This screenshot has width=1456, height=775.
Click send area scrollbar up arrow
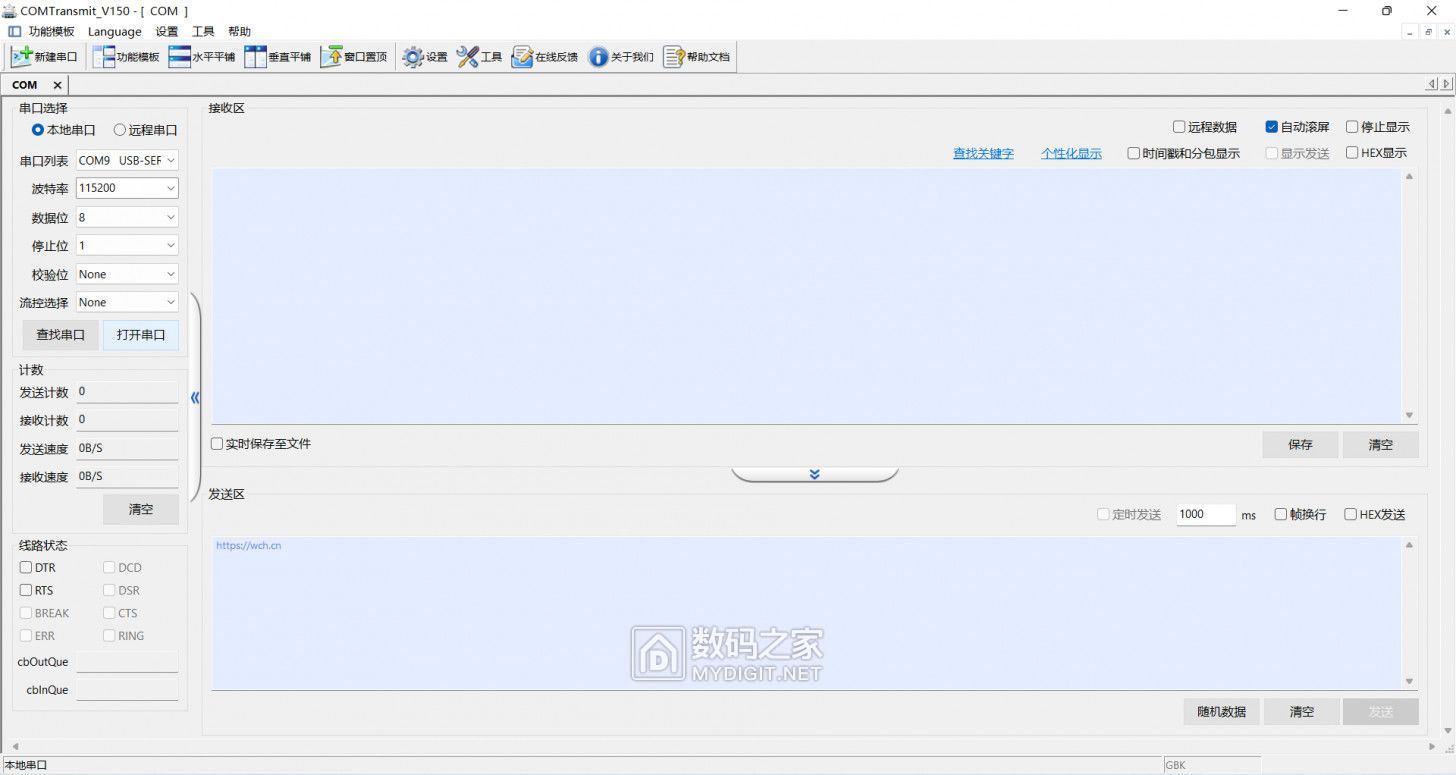point(1409,545)
